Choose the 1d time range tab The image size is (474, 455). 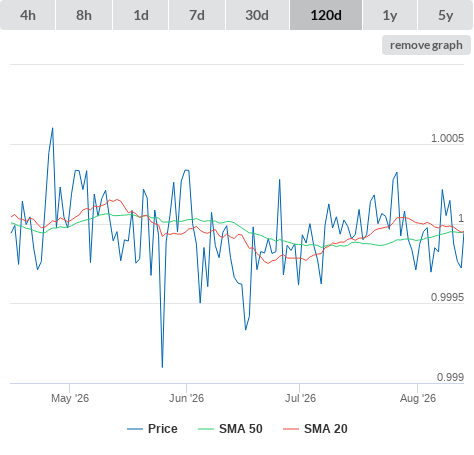click(141, 15)
